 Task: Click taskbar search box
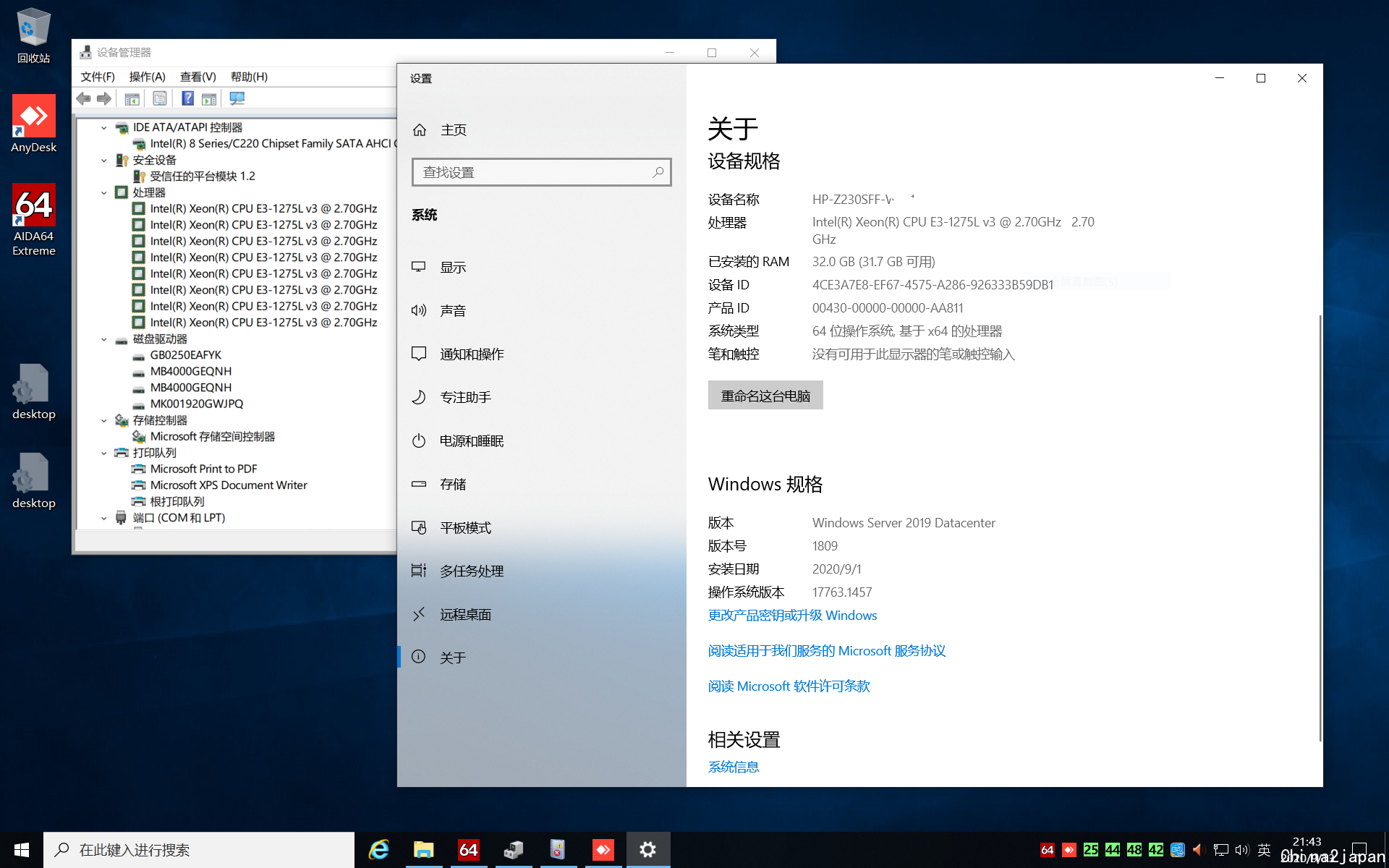[199, 850]
